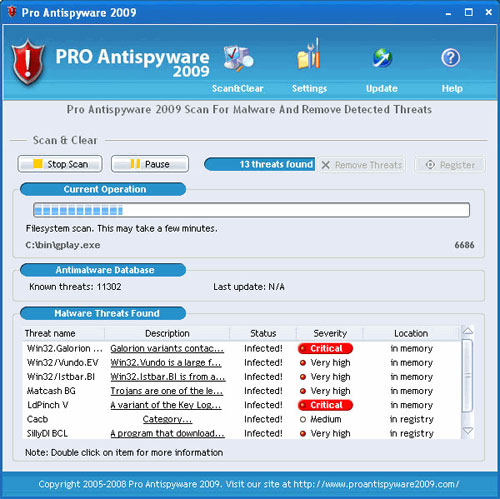Sort by Location column header
The width and height of the screenshot is (500, 499).
click(x=411, y=333)
